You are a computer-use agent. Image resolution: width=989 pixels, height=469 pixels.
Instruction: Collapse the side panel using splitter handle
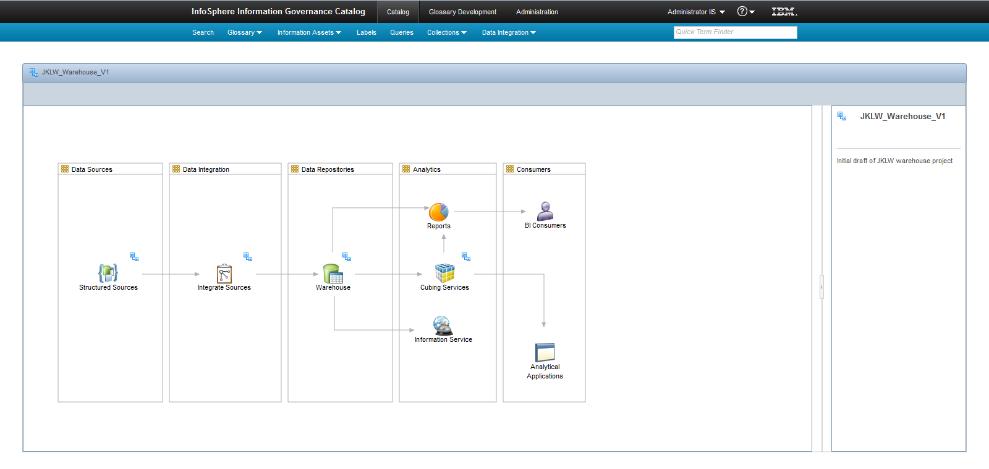[821, 287]
